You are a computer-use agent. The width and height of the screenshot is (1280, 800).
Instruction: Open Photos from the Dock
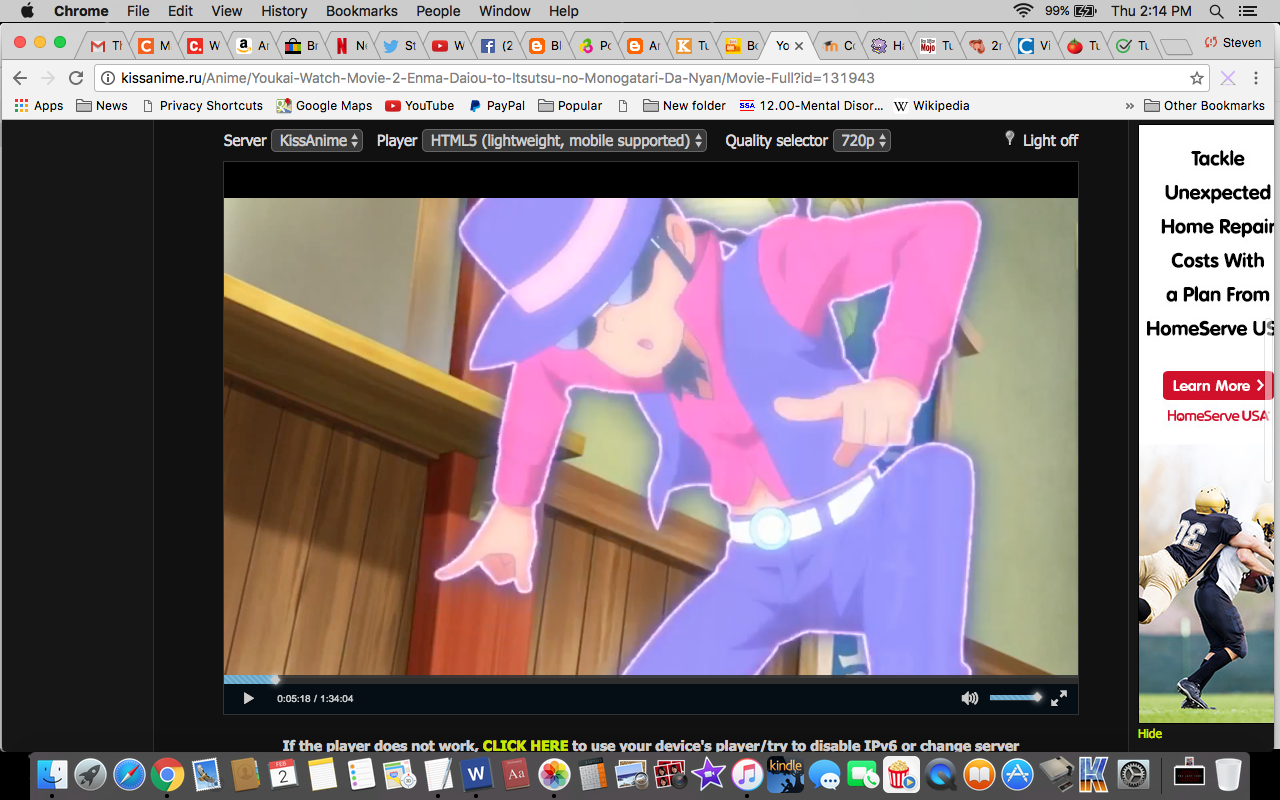[554, 774]
